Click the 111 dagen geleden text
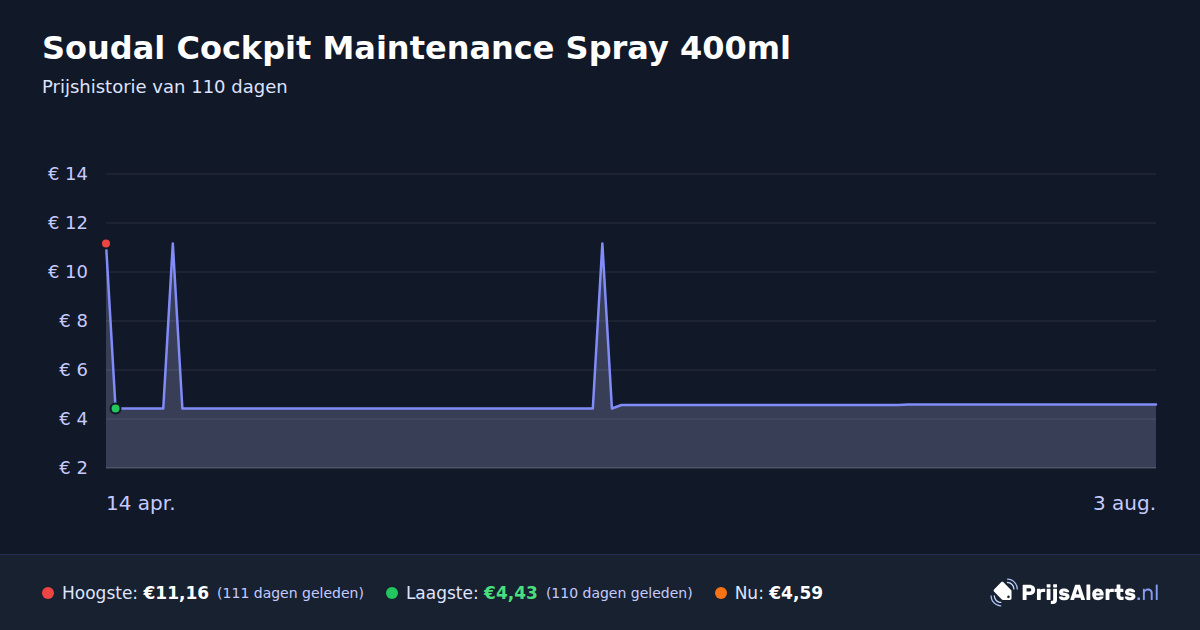 point(290,593)
